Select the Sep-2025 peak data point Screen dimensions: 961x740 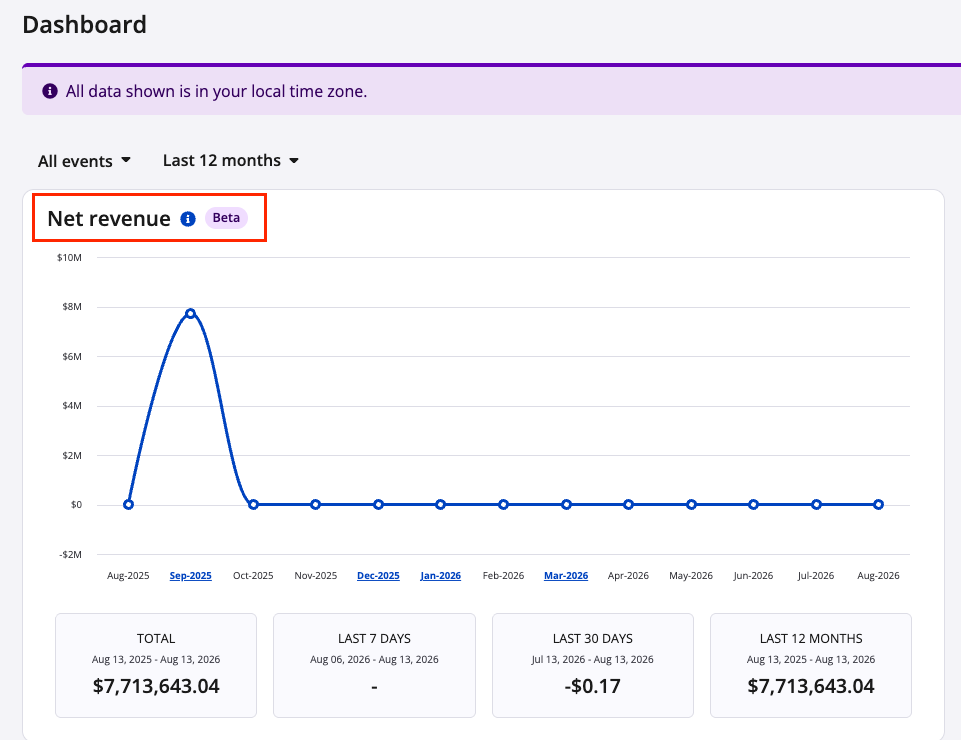click(x=191, y=313)
